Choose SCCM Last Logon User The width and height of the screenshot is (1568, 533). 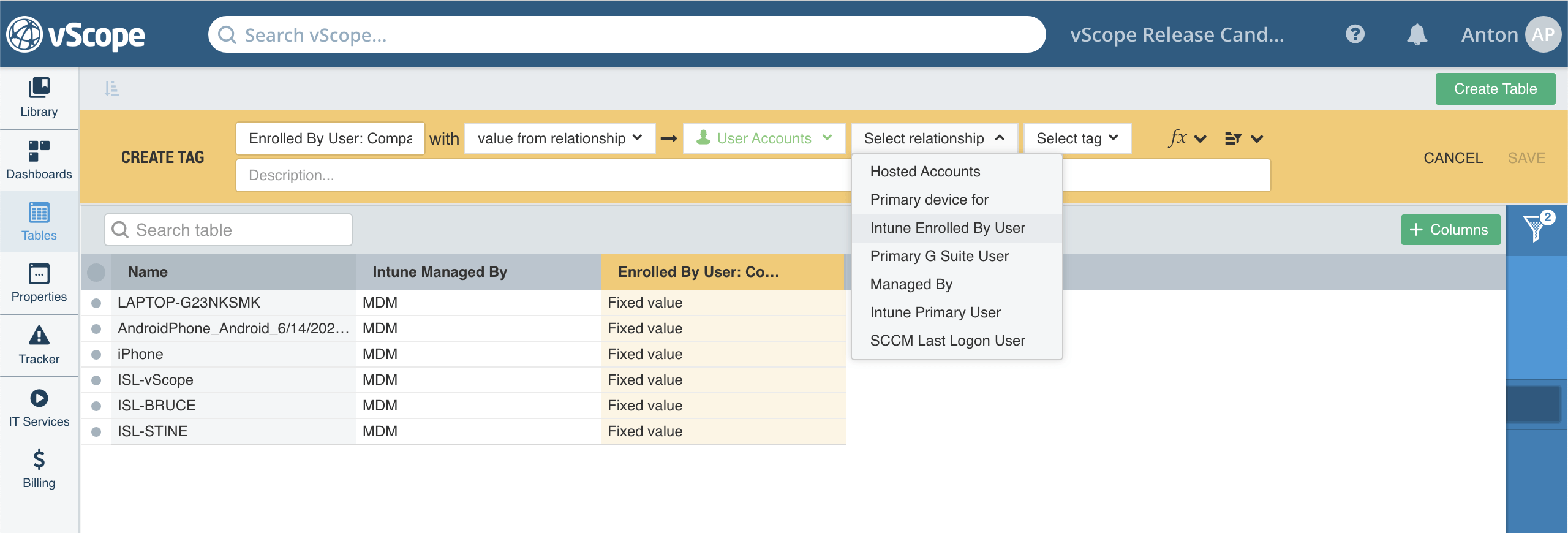(x=957, y=341)
